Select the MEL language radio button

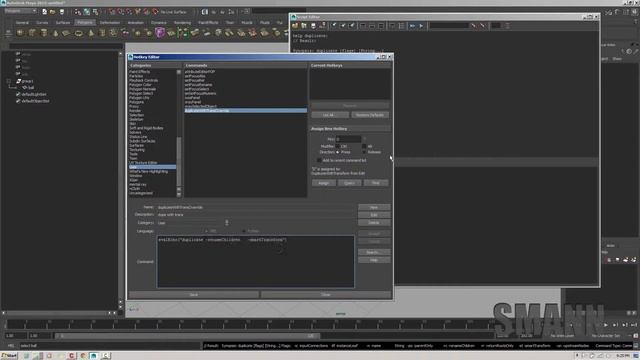tap(206, 231)
